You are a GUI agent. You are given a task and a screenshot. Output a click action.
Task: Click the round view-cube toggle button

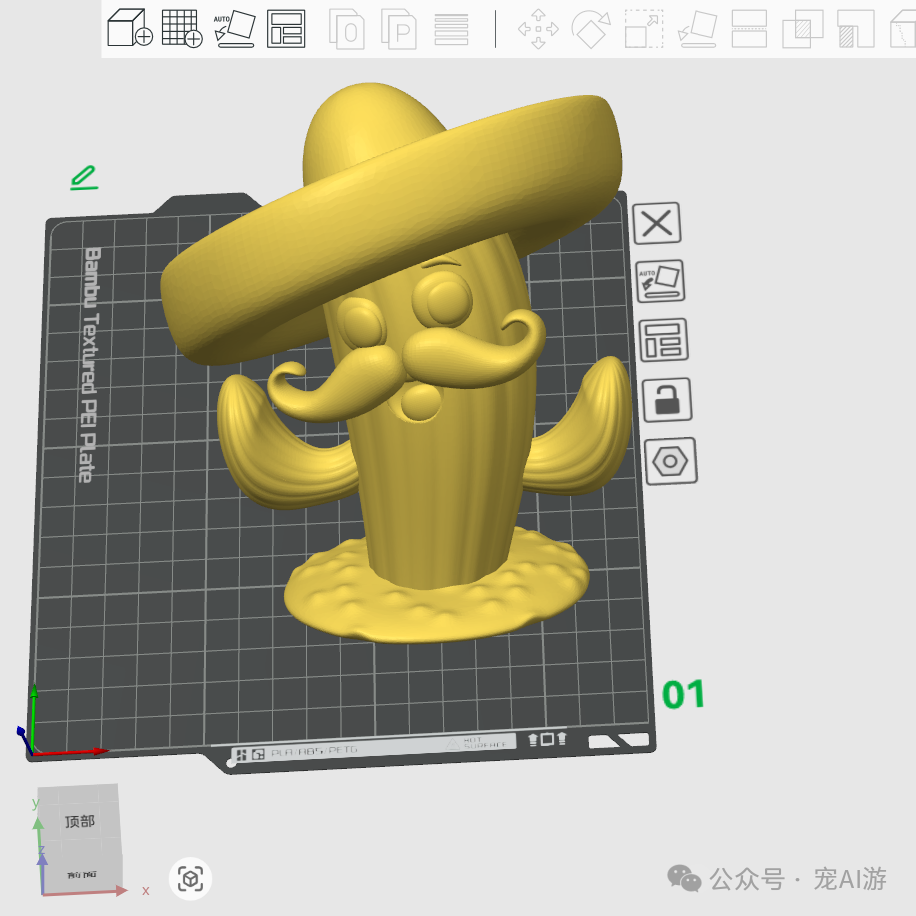coord(190,879)
